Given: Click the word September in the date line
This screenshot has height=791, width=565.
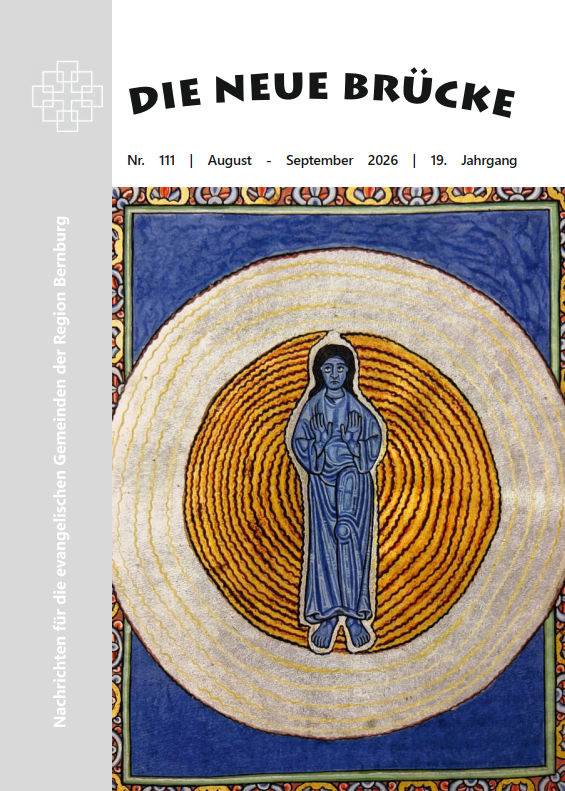Looking at the screenshot, I should (319, 161).
